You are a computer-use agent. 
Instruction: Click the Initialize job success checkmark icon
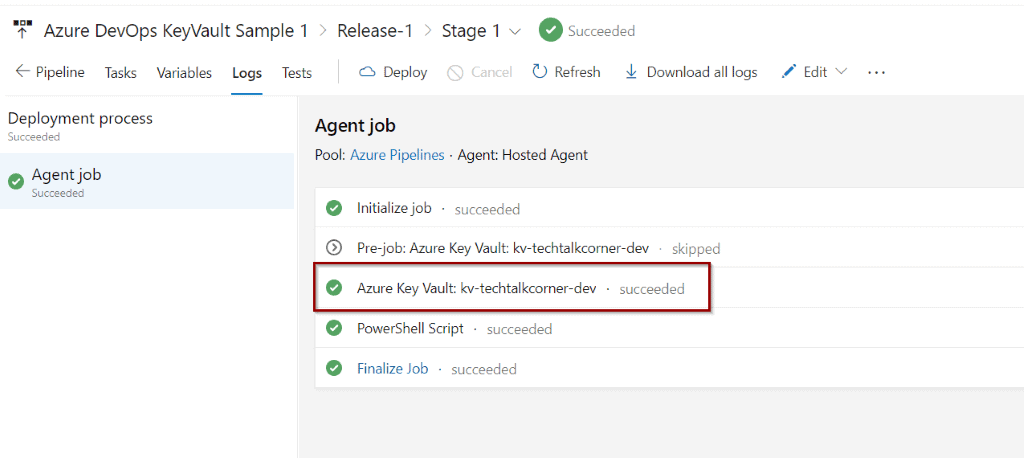point(334,208)
